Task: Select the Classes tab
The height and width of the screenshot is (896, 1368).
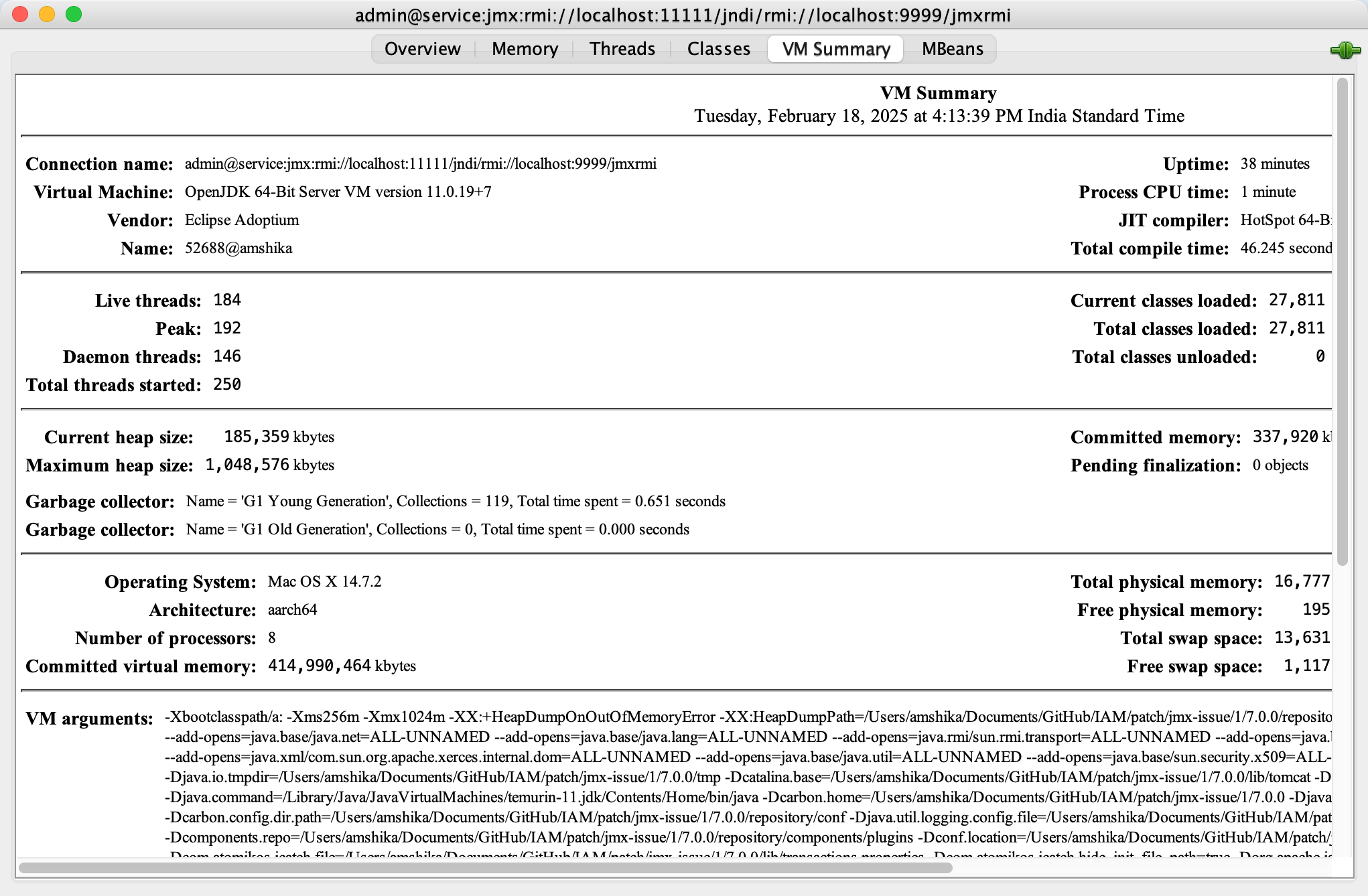Action: pos(719,49)
